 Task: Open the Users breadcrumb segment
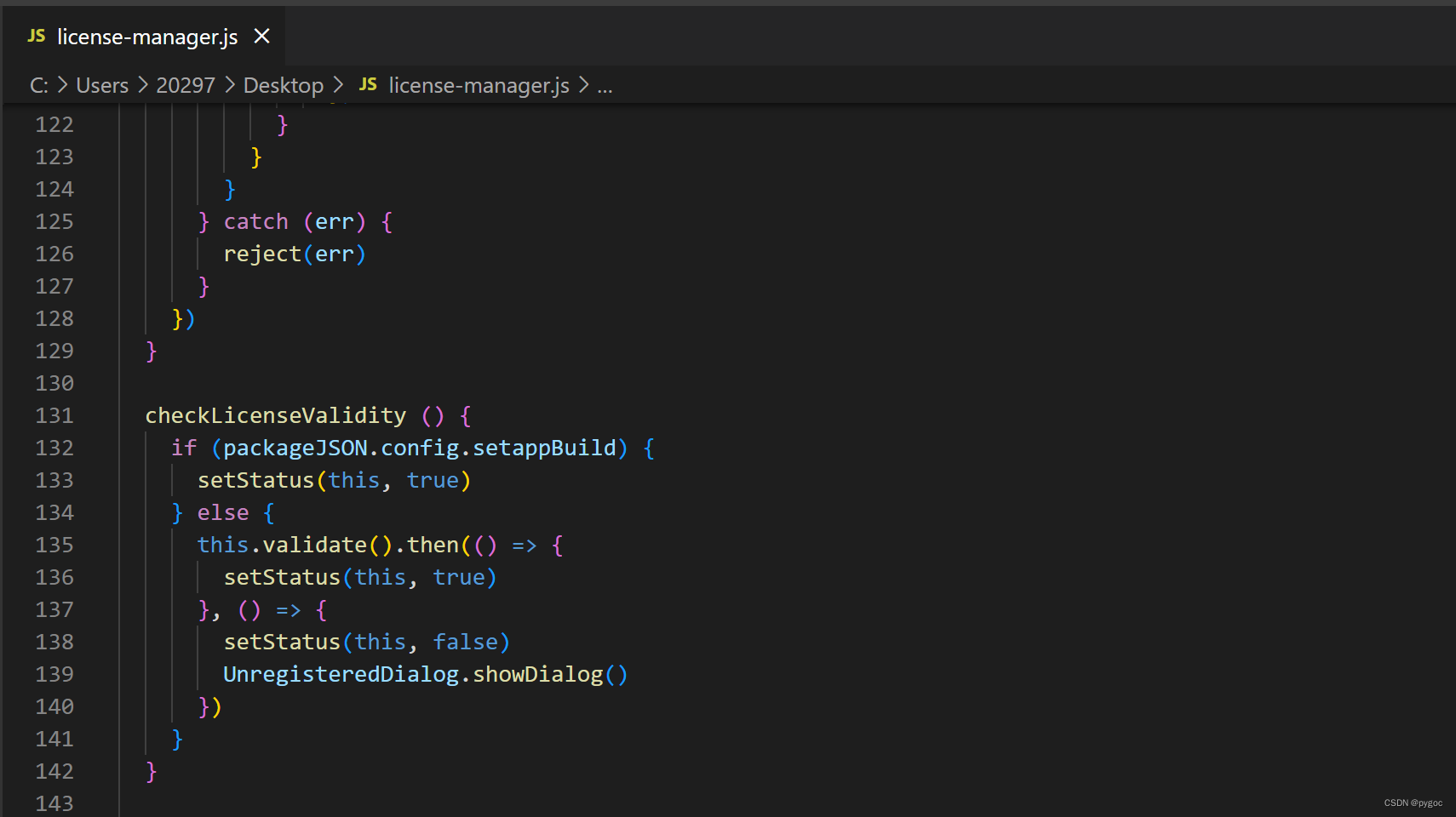pos(102,86)
